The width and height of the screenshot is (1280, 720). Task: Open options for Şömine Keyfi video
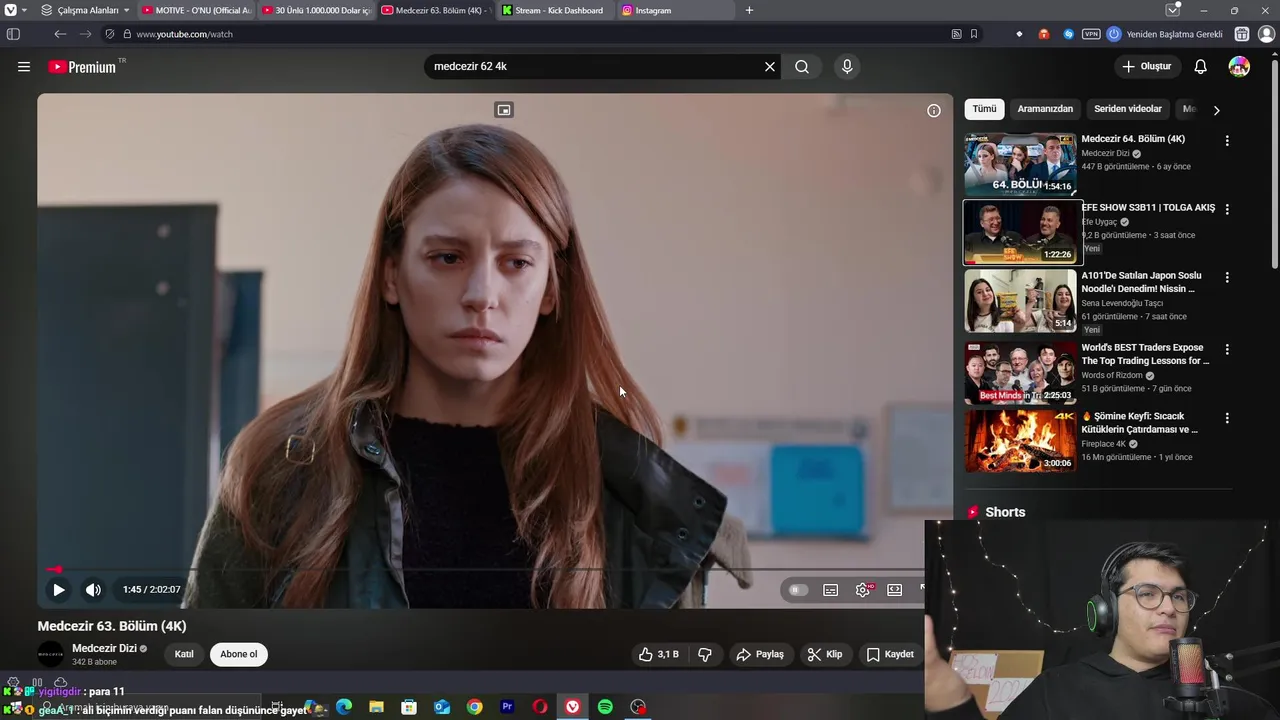point(1227,418)
